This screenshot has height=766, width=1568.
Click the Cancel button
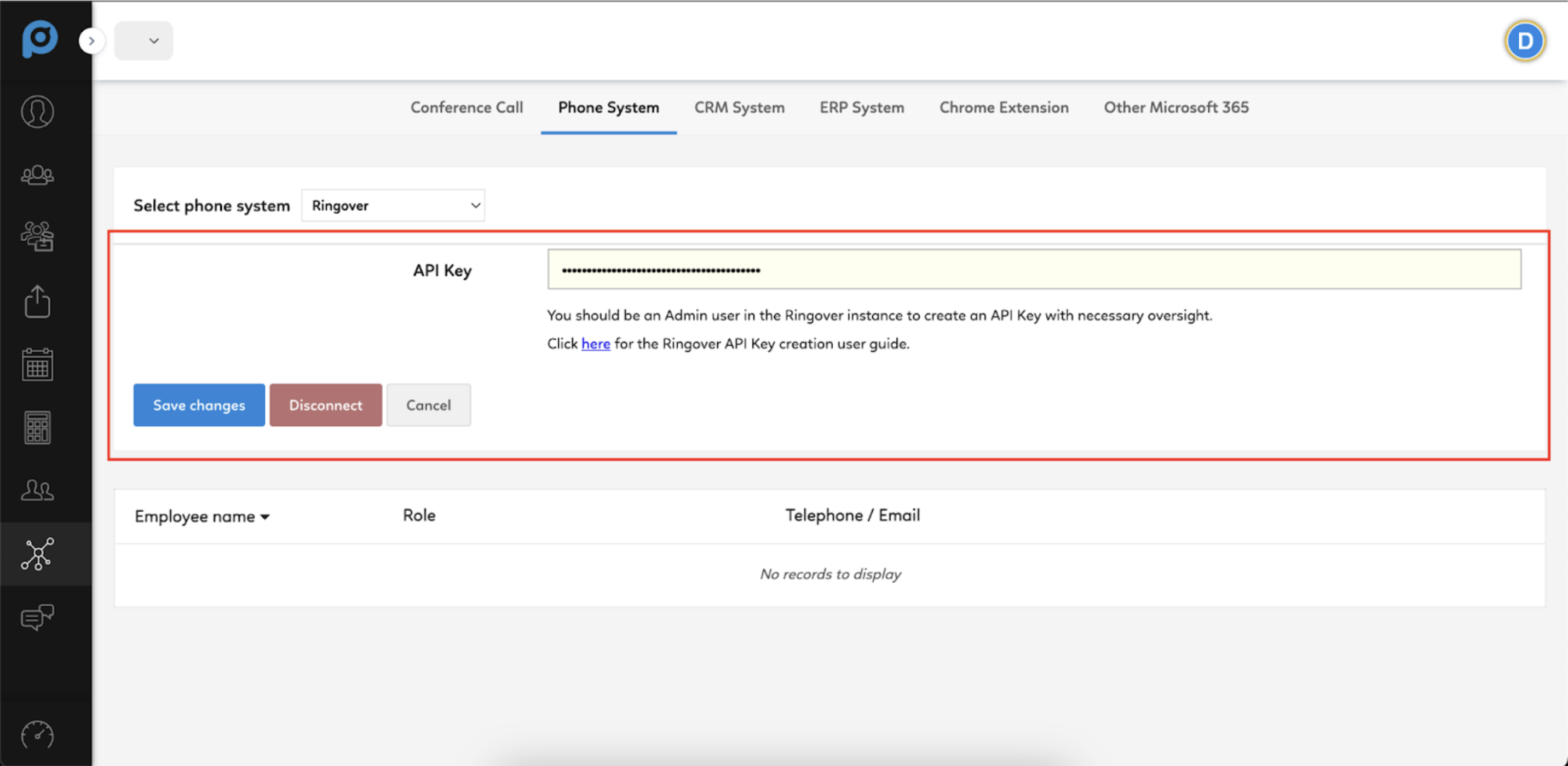pos(428,405)
